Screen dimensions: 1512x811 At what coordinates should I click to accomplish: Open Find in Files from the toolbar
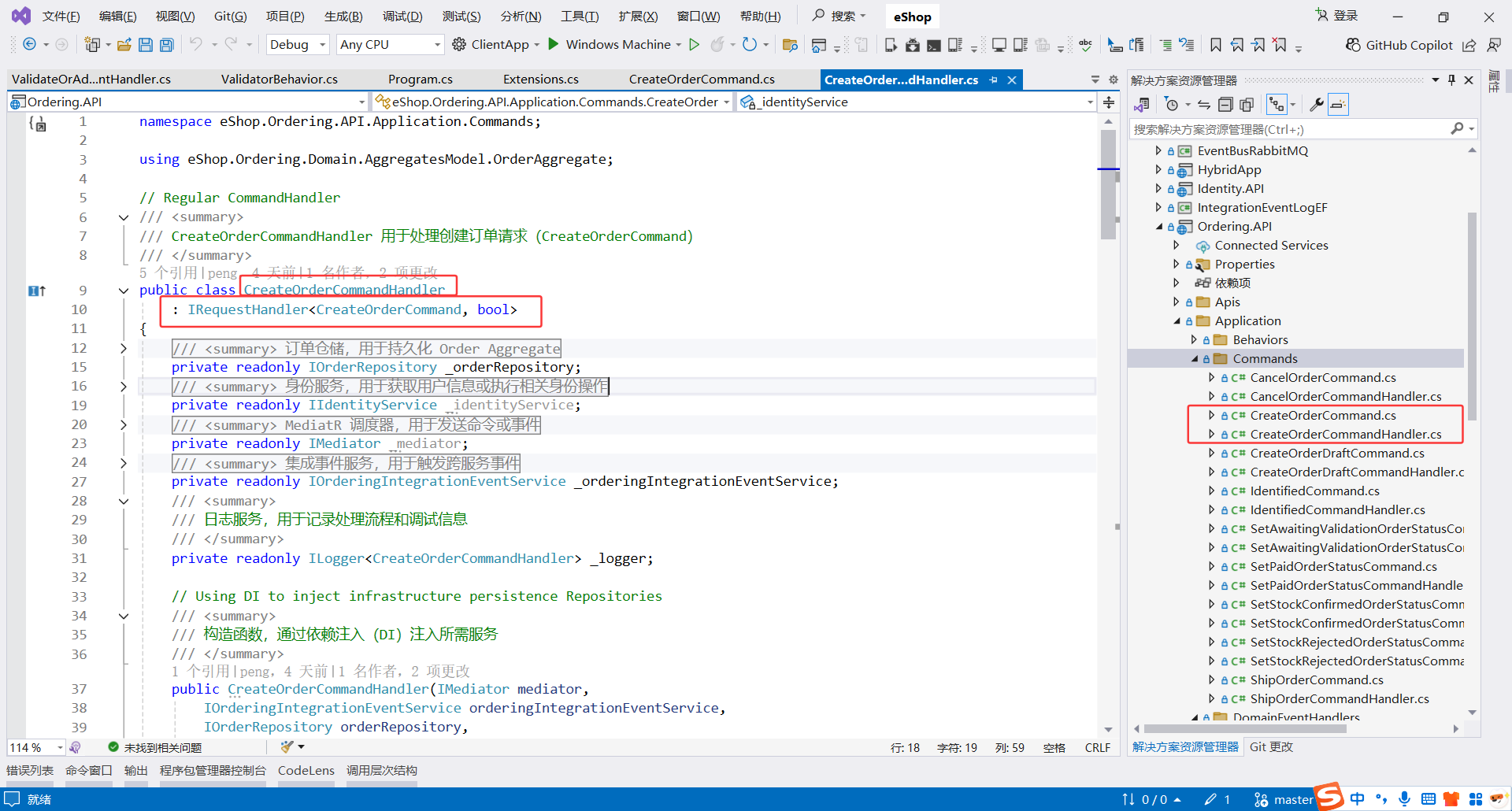pos(790,45)
